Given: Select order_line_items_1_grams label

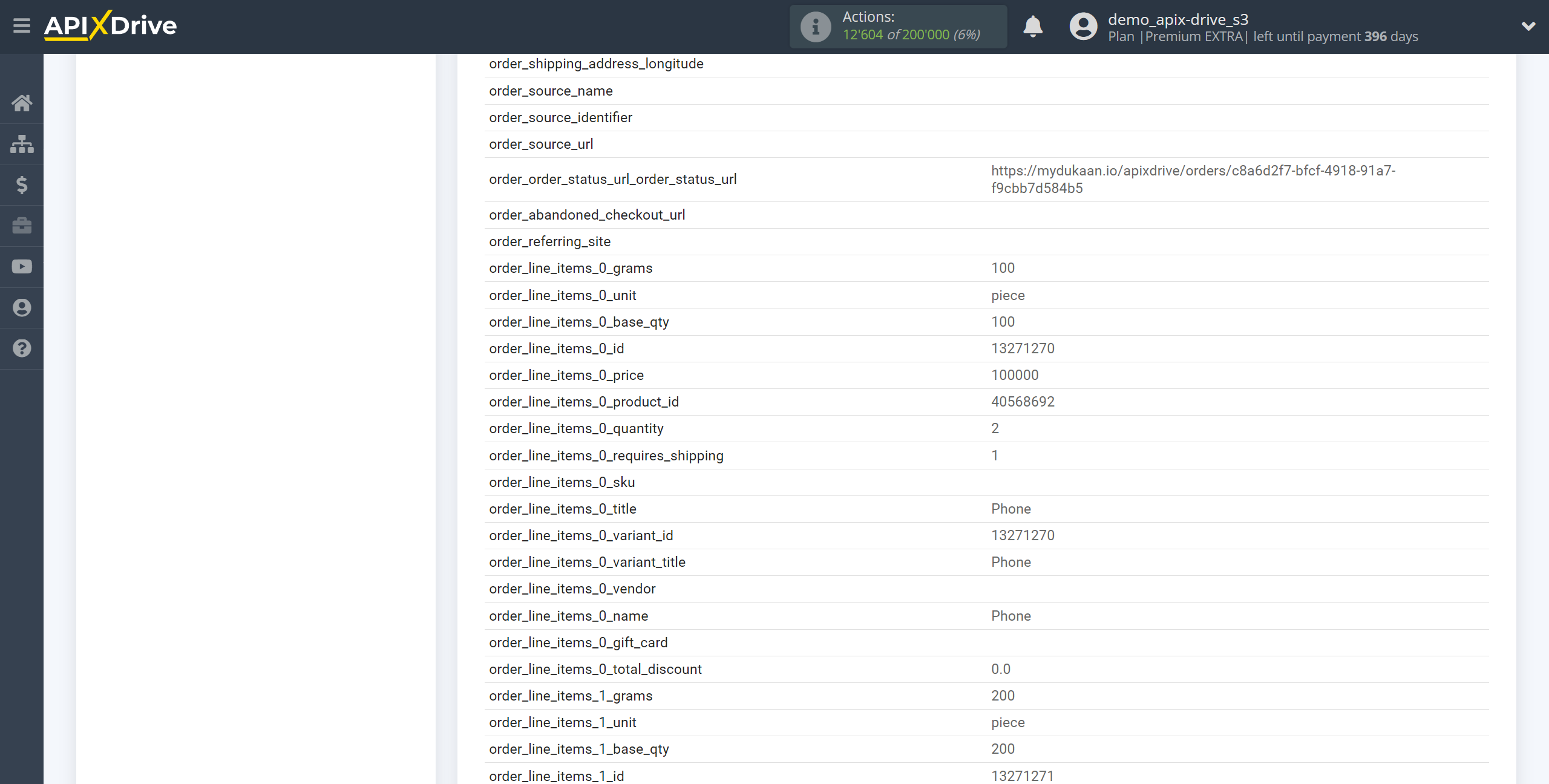Looking at the screenshot, I should click(x=571, y=696).
